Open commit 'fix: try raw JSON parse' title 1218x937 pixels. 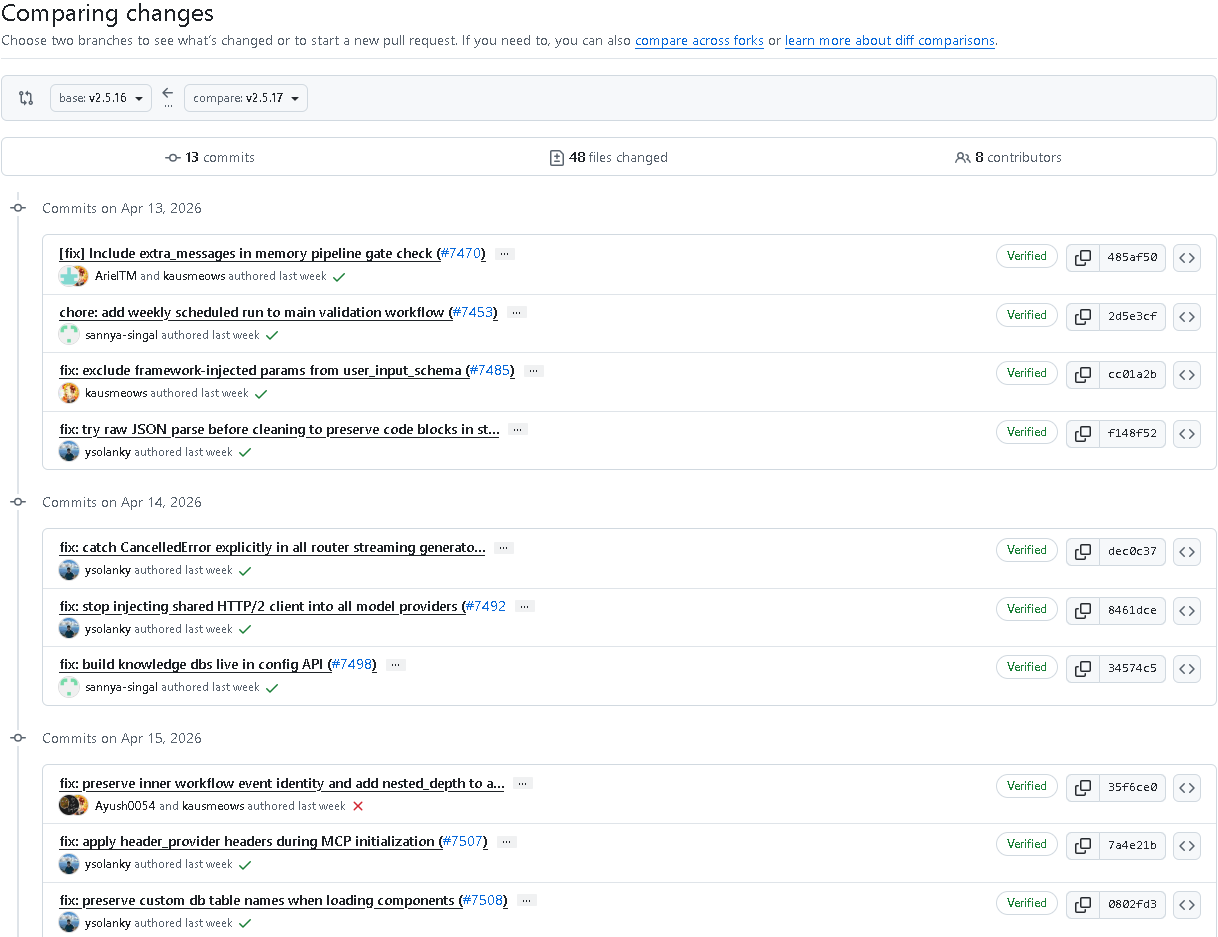279,430
